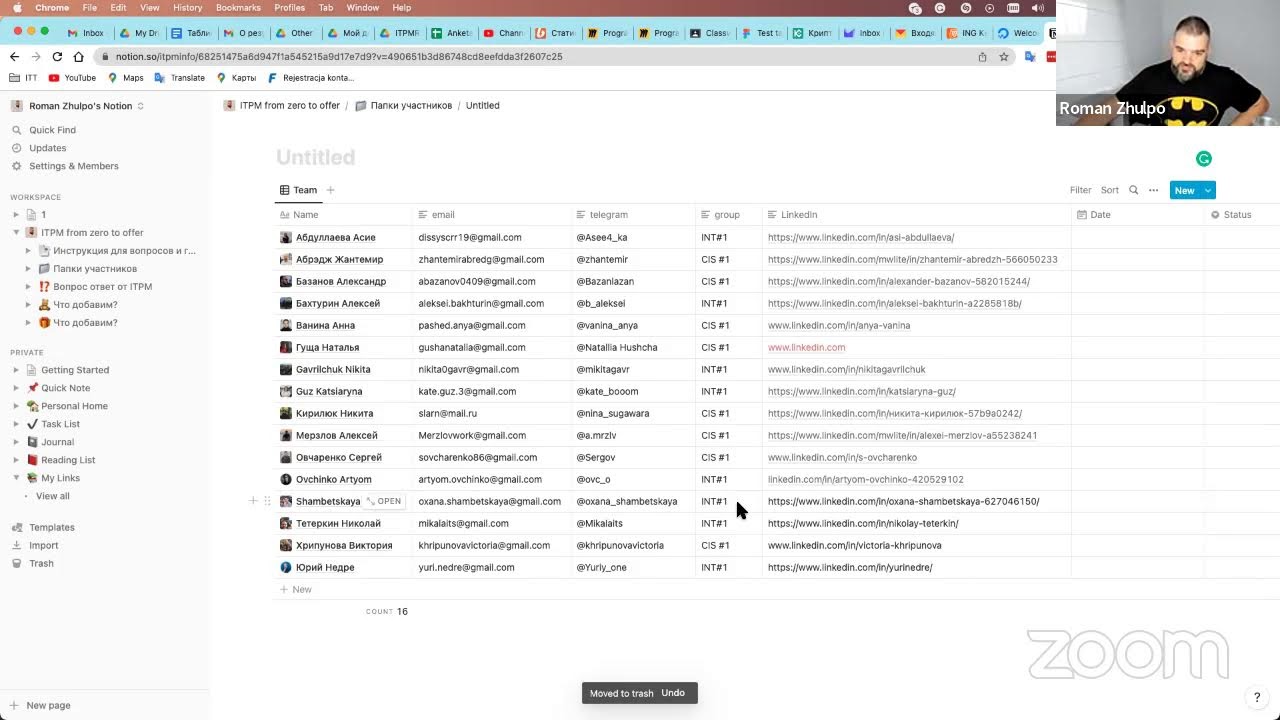The image size is (1280, 720).
Task: Open the Apple menu
Action: (x=17, y=8)
